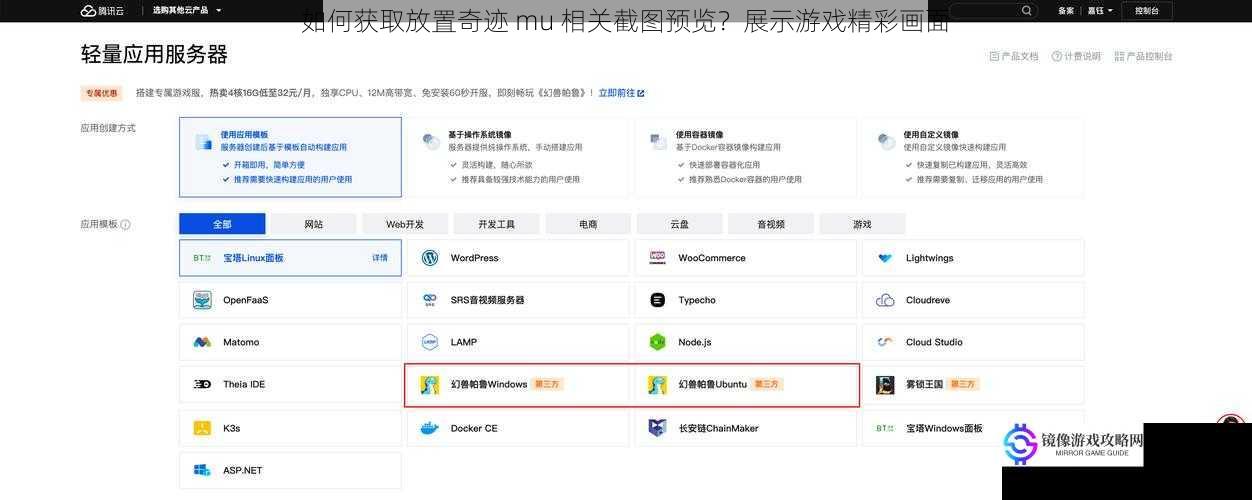
Task: Select the 宝塔Linux面板 BT icon
Action: pyautogui.click(x=202, y=258)
